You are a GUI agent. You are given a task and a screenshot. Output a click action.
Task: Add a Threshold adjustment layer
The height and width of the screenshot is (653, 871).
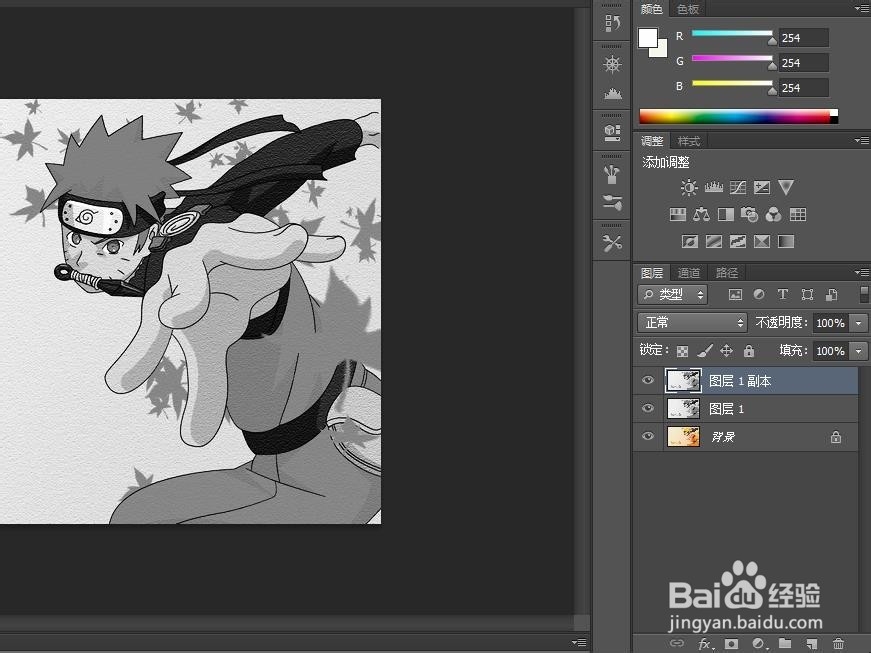[738, 242]
